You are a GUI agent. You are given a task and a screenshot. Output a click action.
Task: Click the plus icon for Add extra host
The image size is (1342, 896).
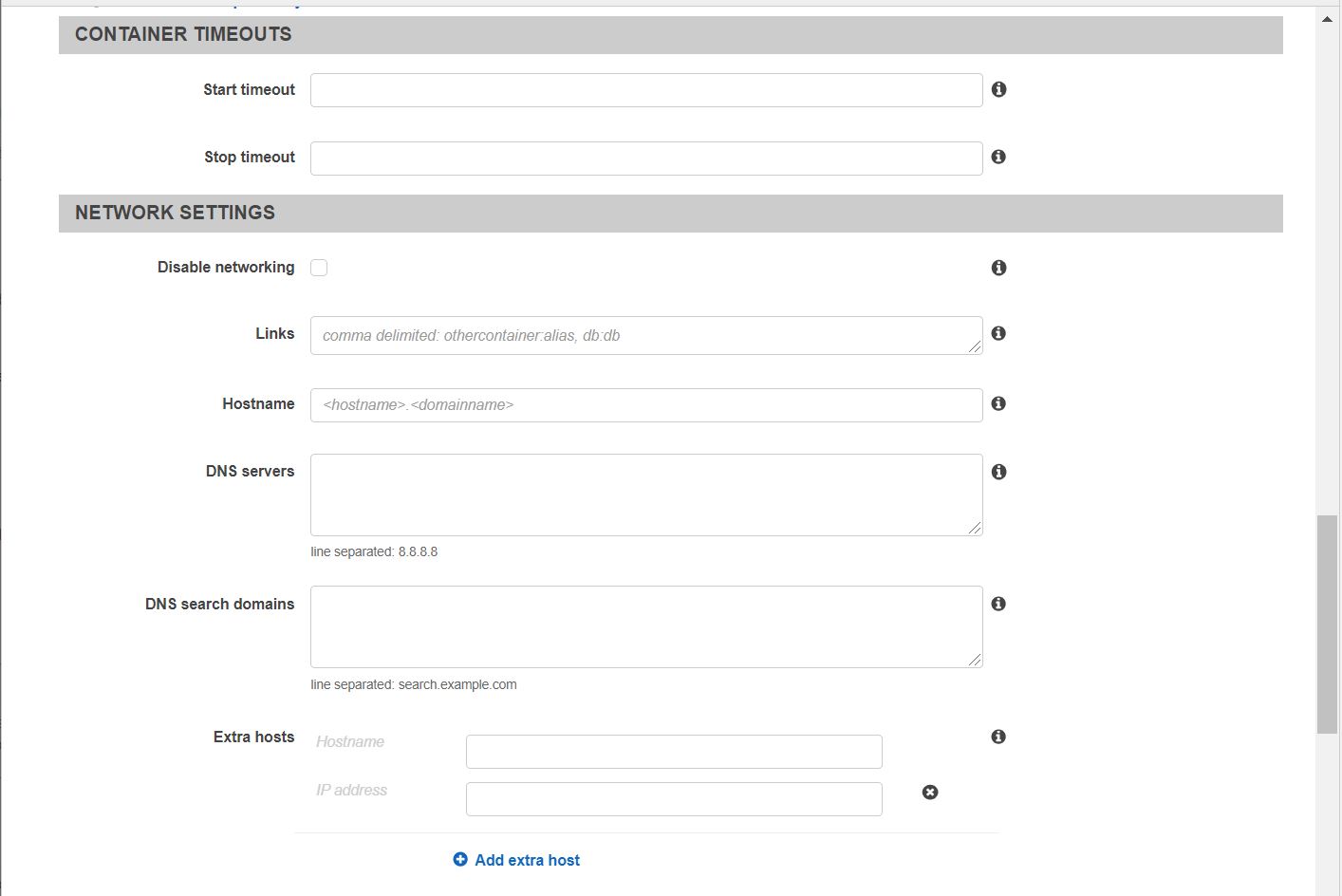(x=460, y=859)
